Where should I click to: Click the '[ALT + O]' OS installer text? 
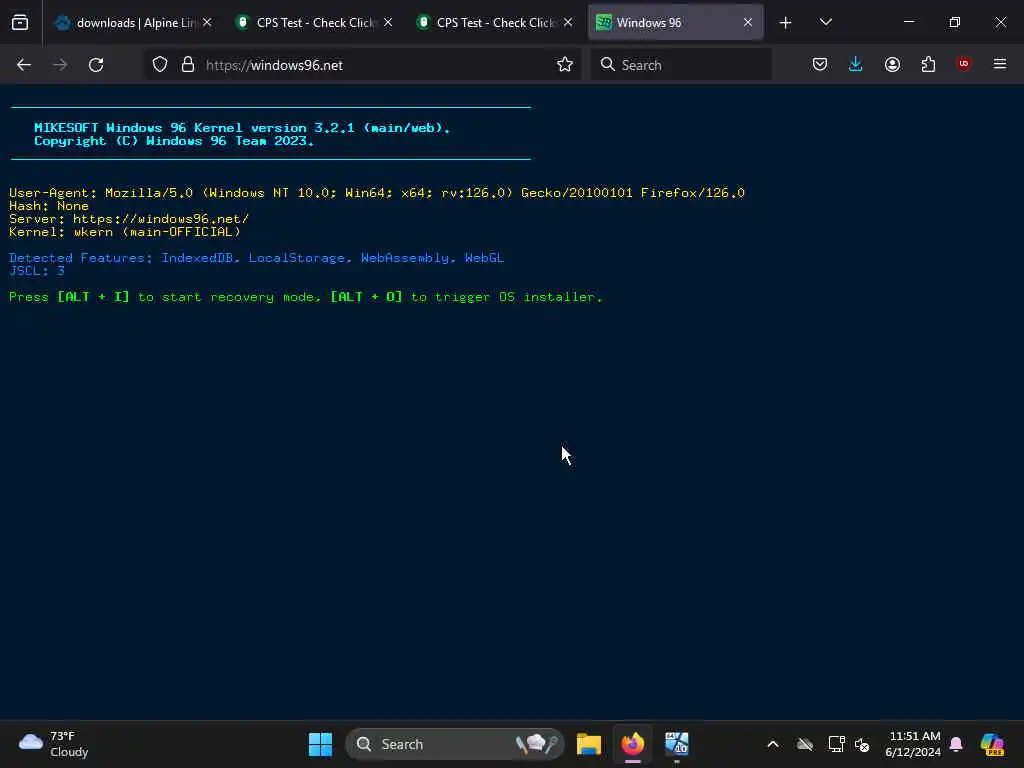[x=366, y=296]
